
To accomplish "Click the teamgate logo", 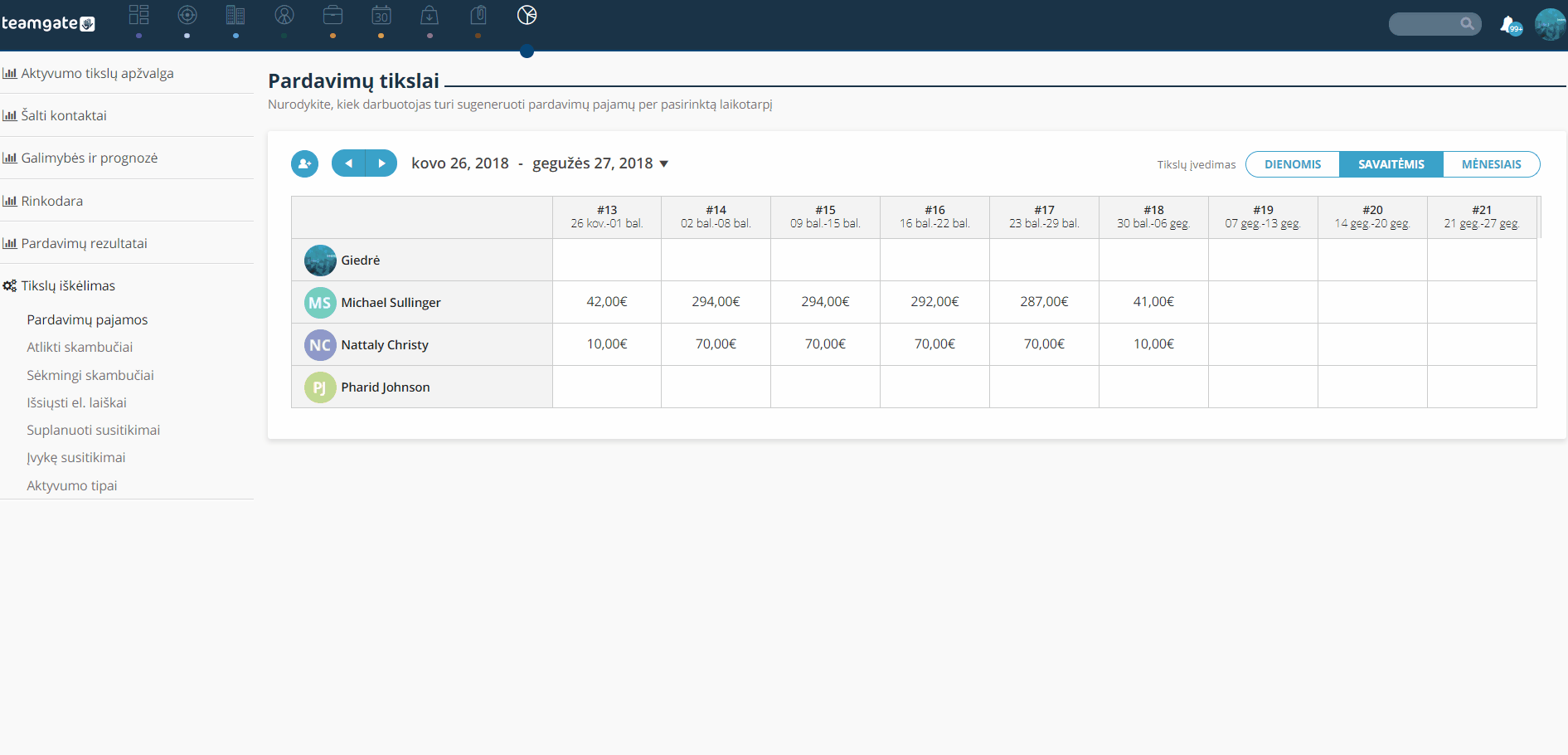I will pos(48,23).
